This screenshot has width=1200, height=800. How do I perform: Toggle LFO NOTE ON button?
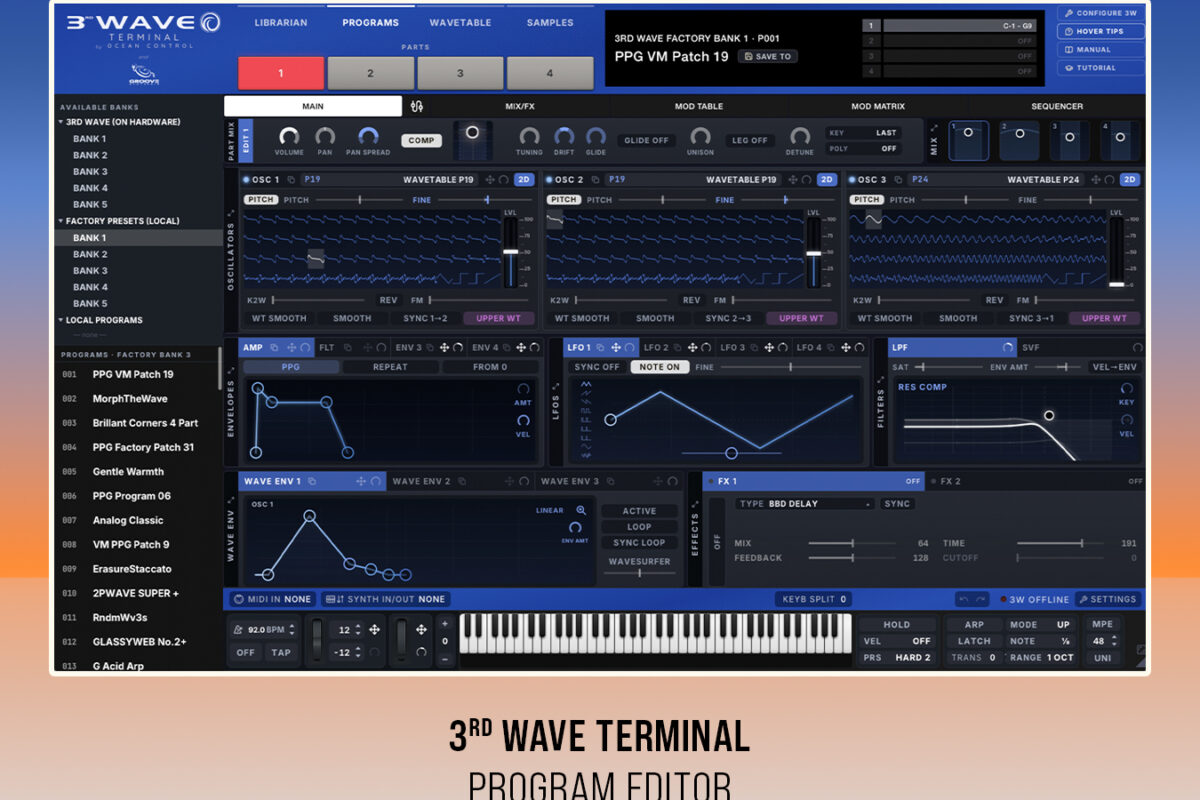tap(659, 367)
